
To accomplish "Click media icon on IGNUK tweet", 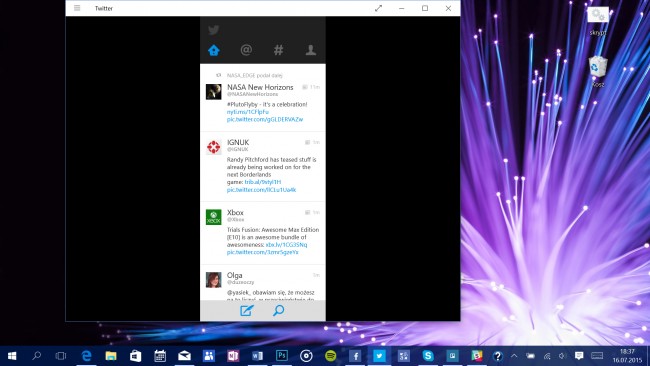I will (x=308, y=142).
